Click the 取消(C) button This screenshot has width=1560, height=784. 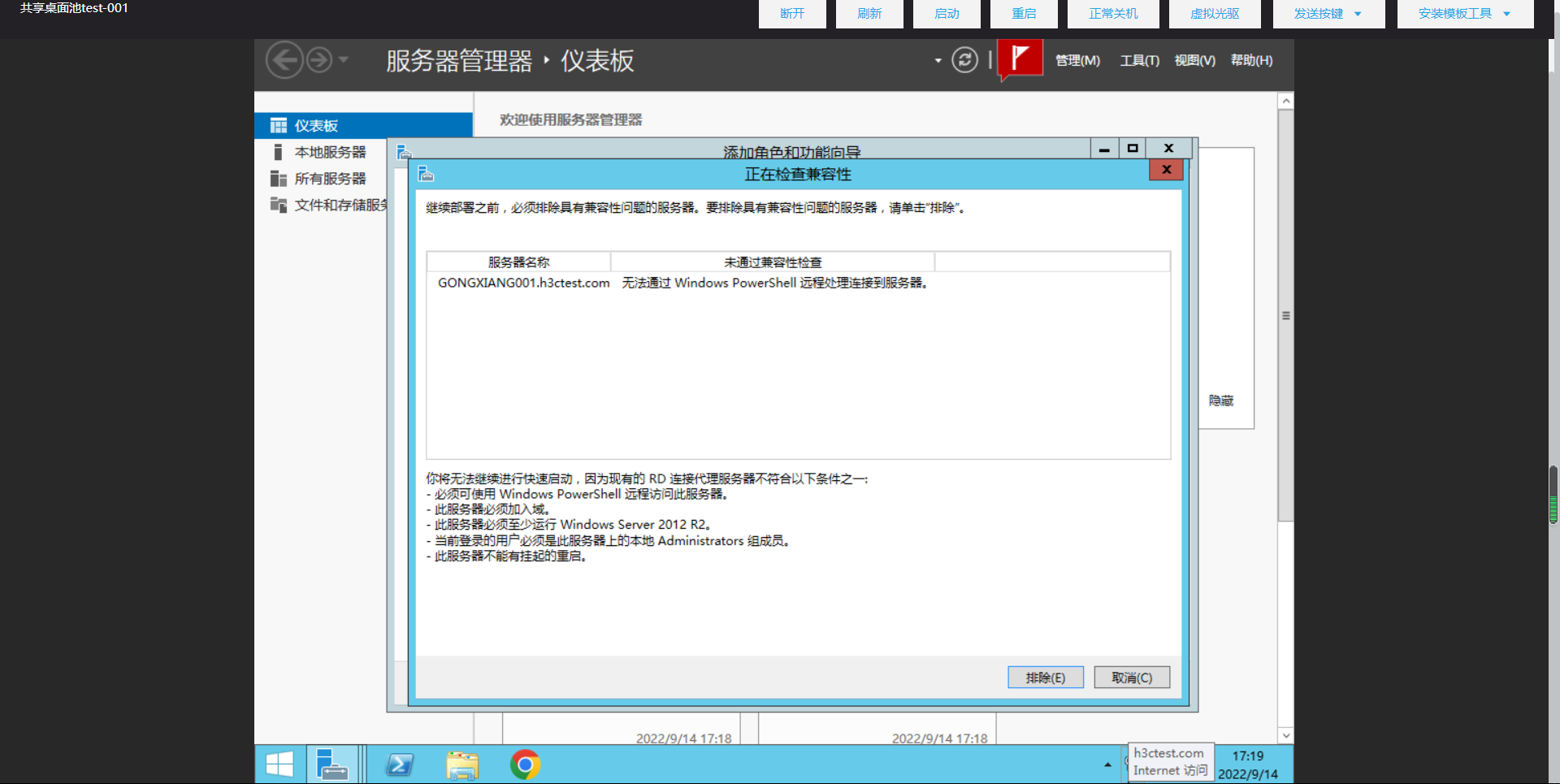click(x=1132, y=678)
